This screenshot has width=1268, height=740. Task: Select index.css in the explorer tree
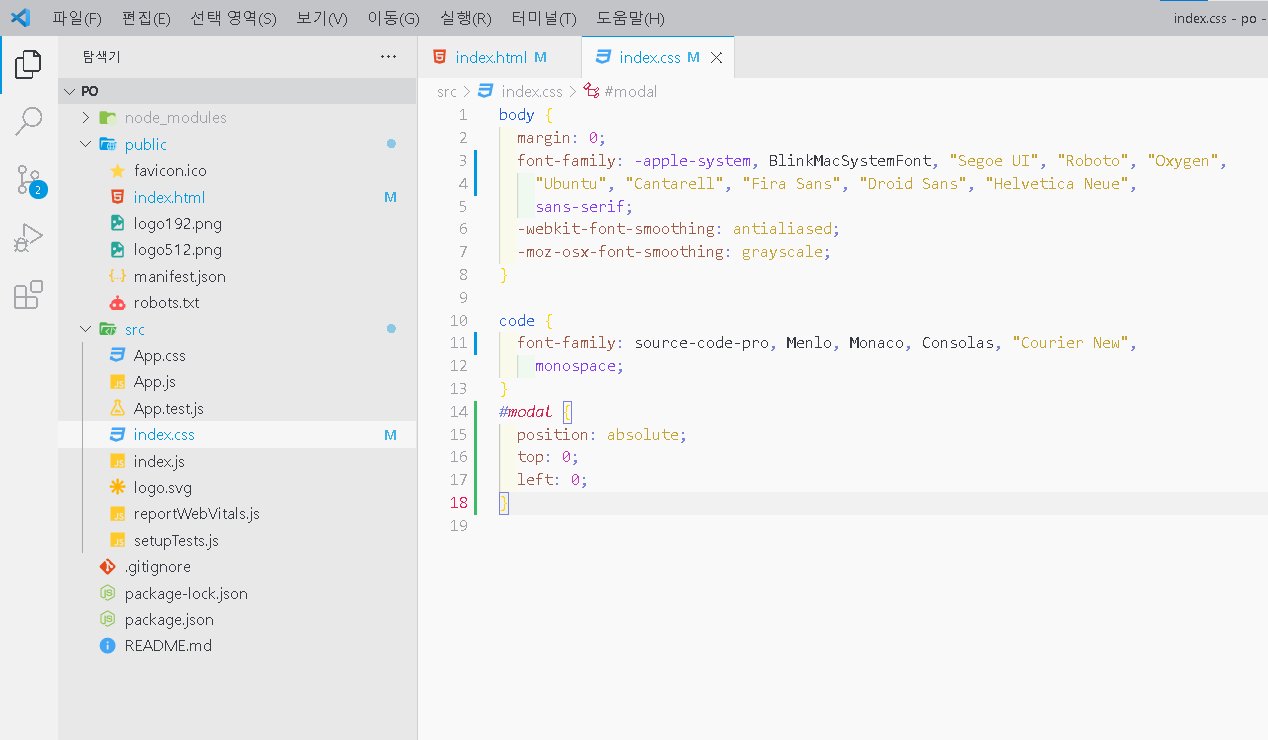coord(237,435)
